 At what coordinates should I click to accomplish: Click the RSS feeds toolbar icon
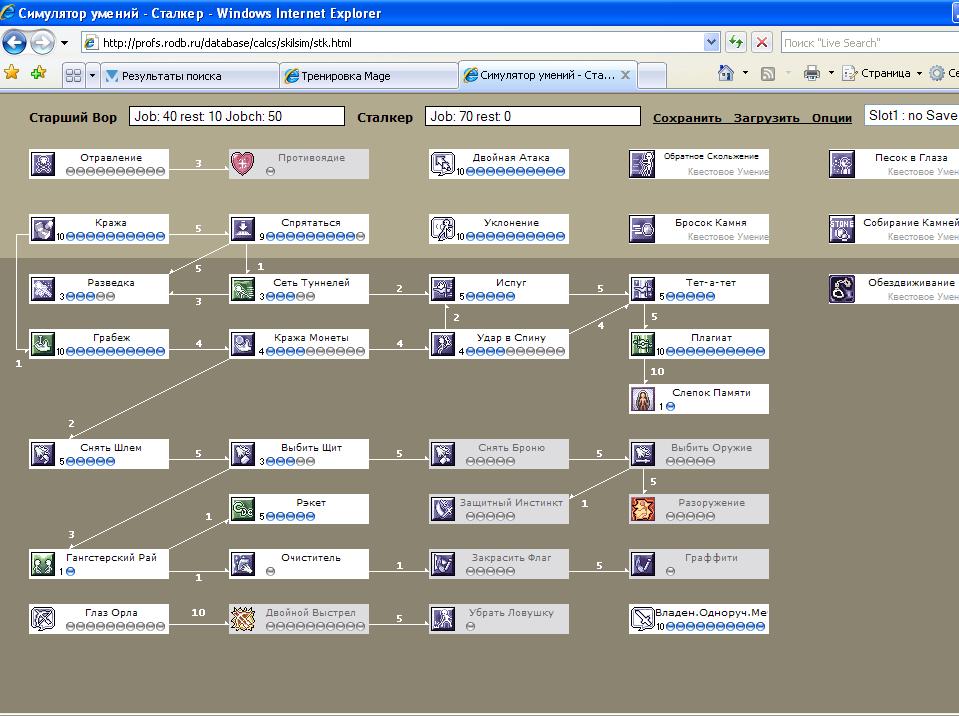[x=768, y=74]
